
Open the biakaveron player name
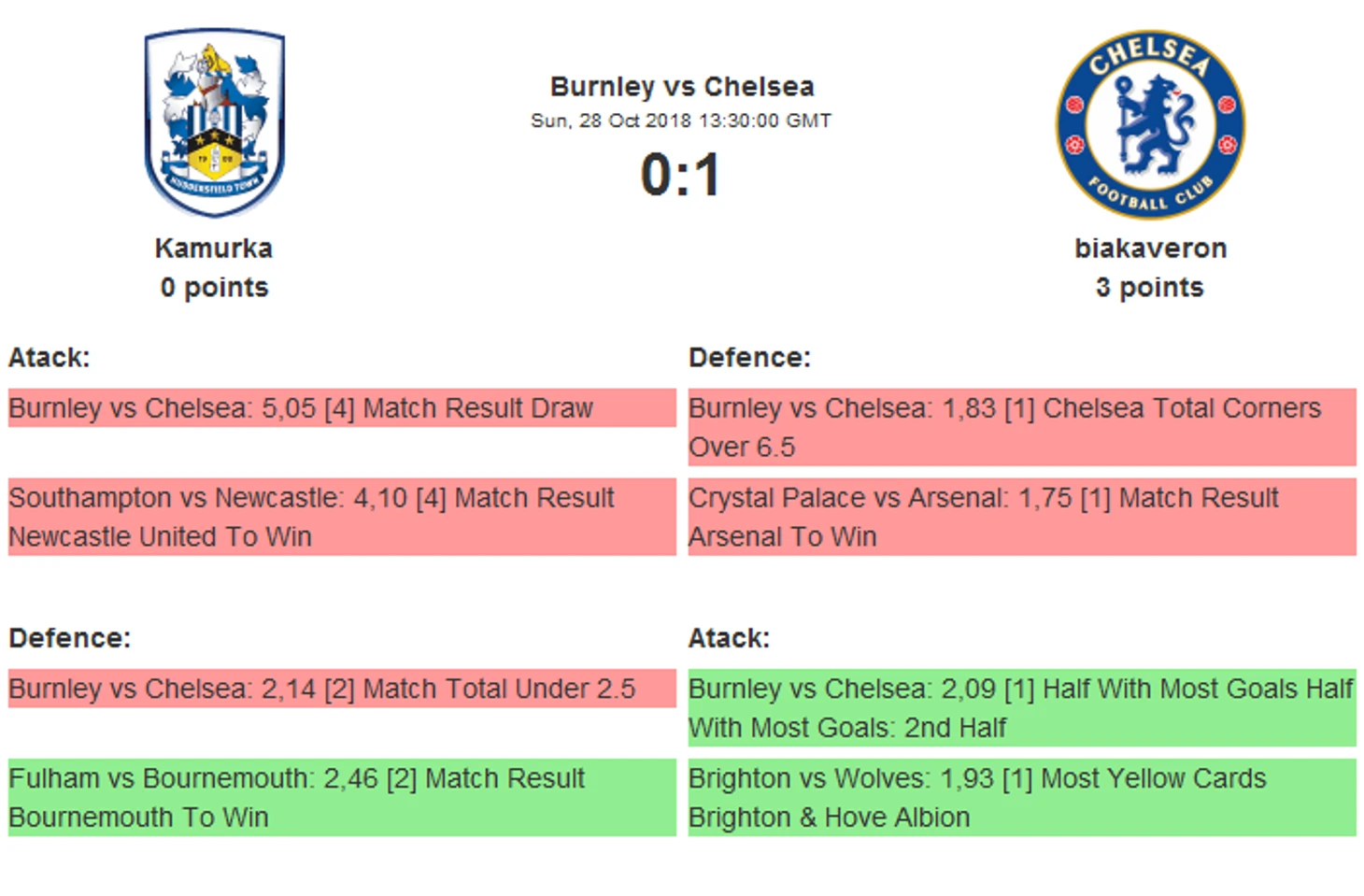point(1150,249)
